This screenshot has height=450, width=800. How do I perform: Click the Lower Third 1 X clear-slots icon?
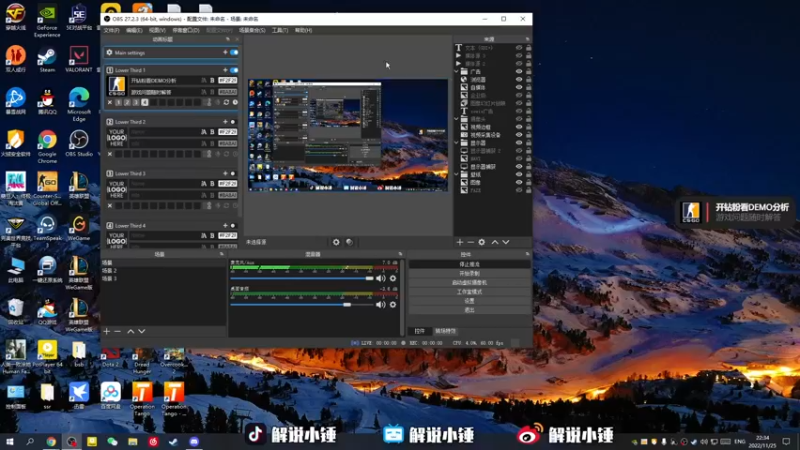(110, 103)
